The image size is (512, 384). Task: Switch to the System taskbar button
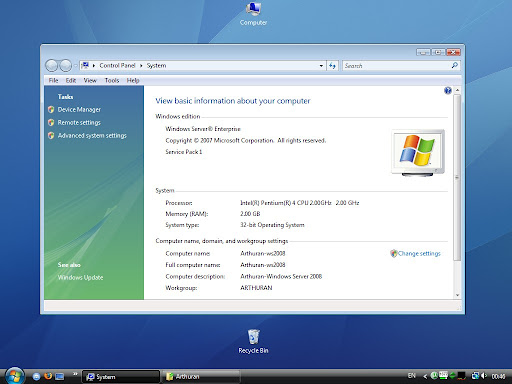121,377
